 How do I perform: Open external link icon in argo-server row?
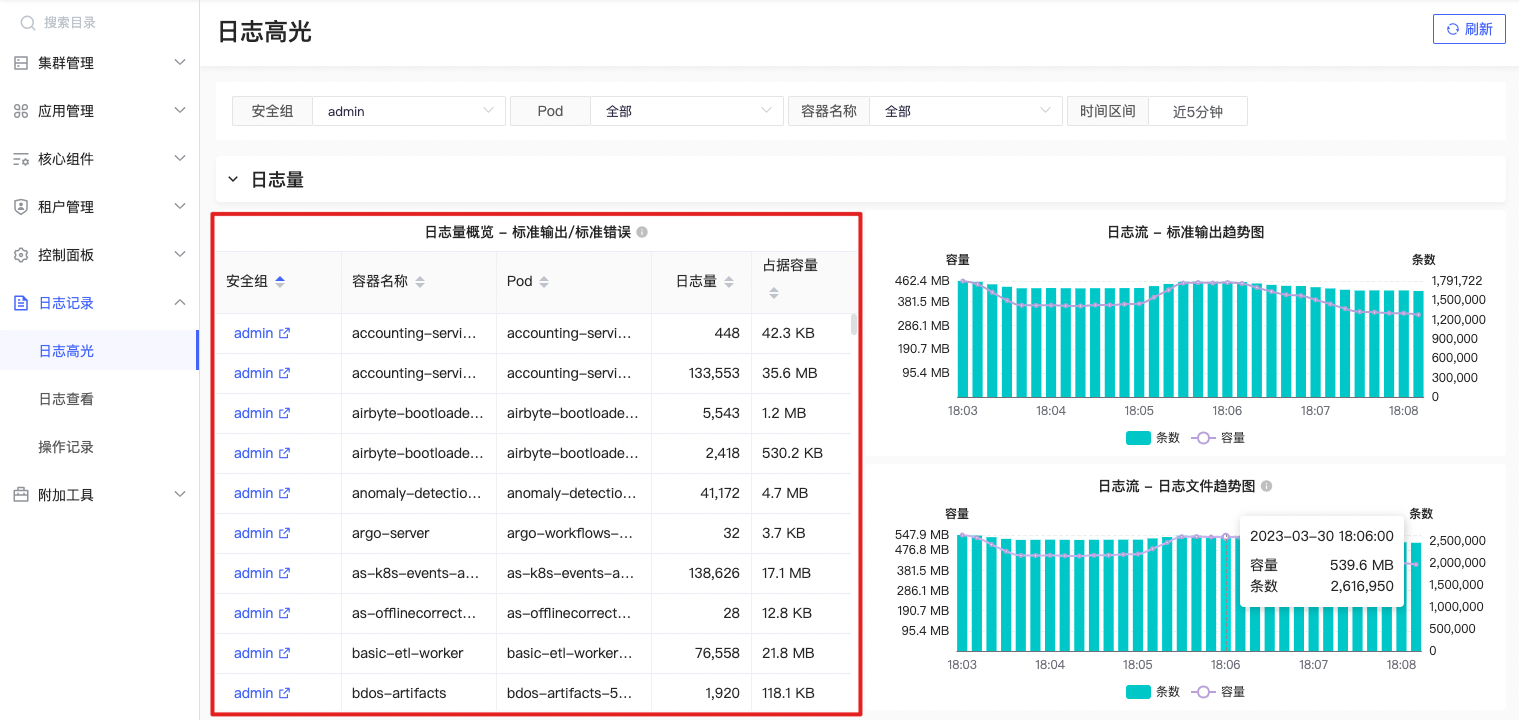click(x=284, y=533)
